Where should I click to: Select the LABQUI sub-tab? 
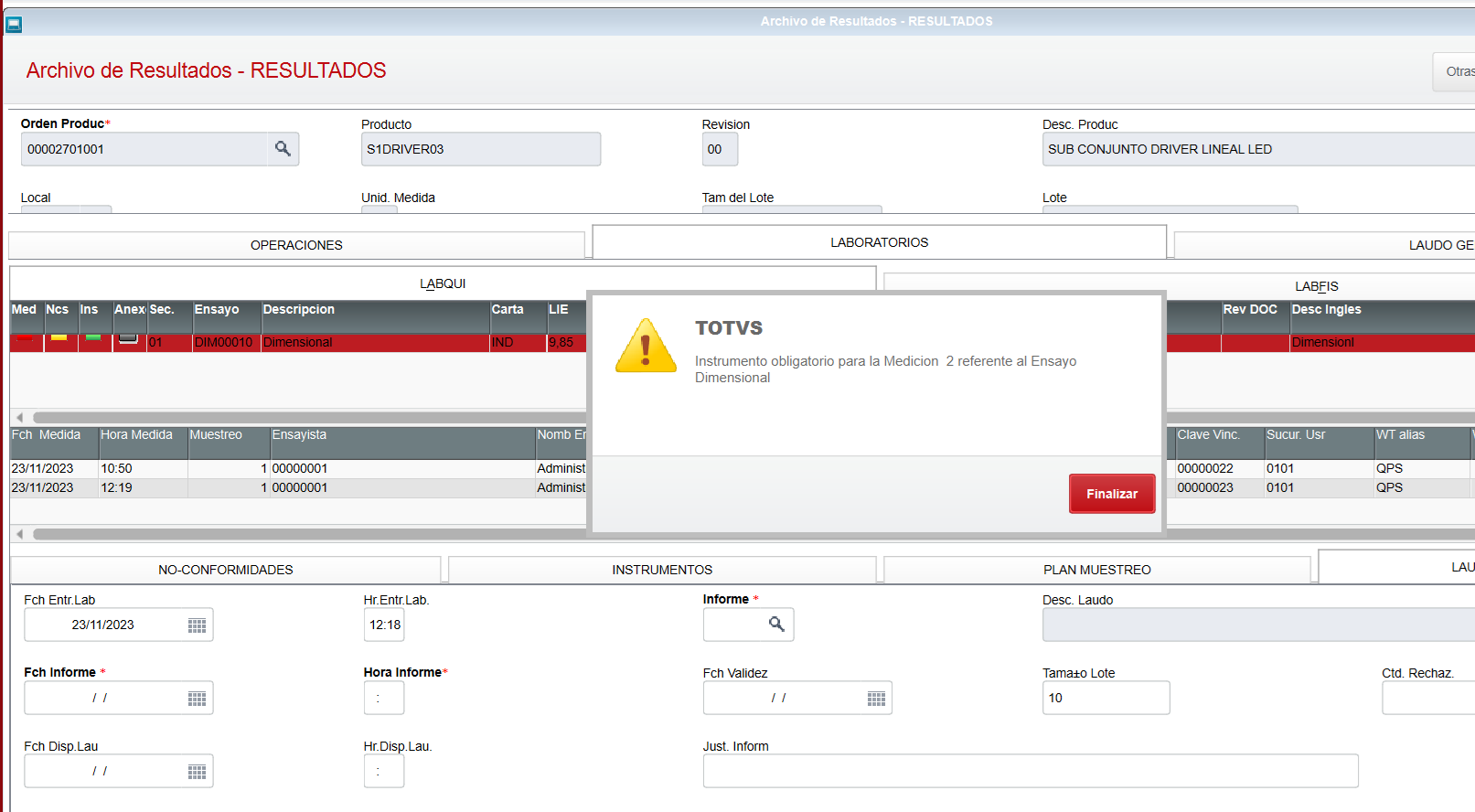[443, 283]
